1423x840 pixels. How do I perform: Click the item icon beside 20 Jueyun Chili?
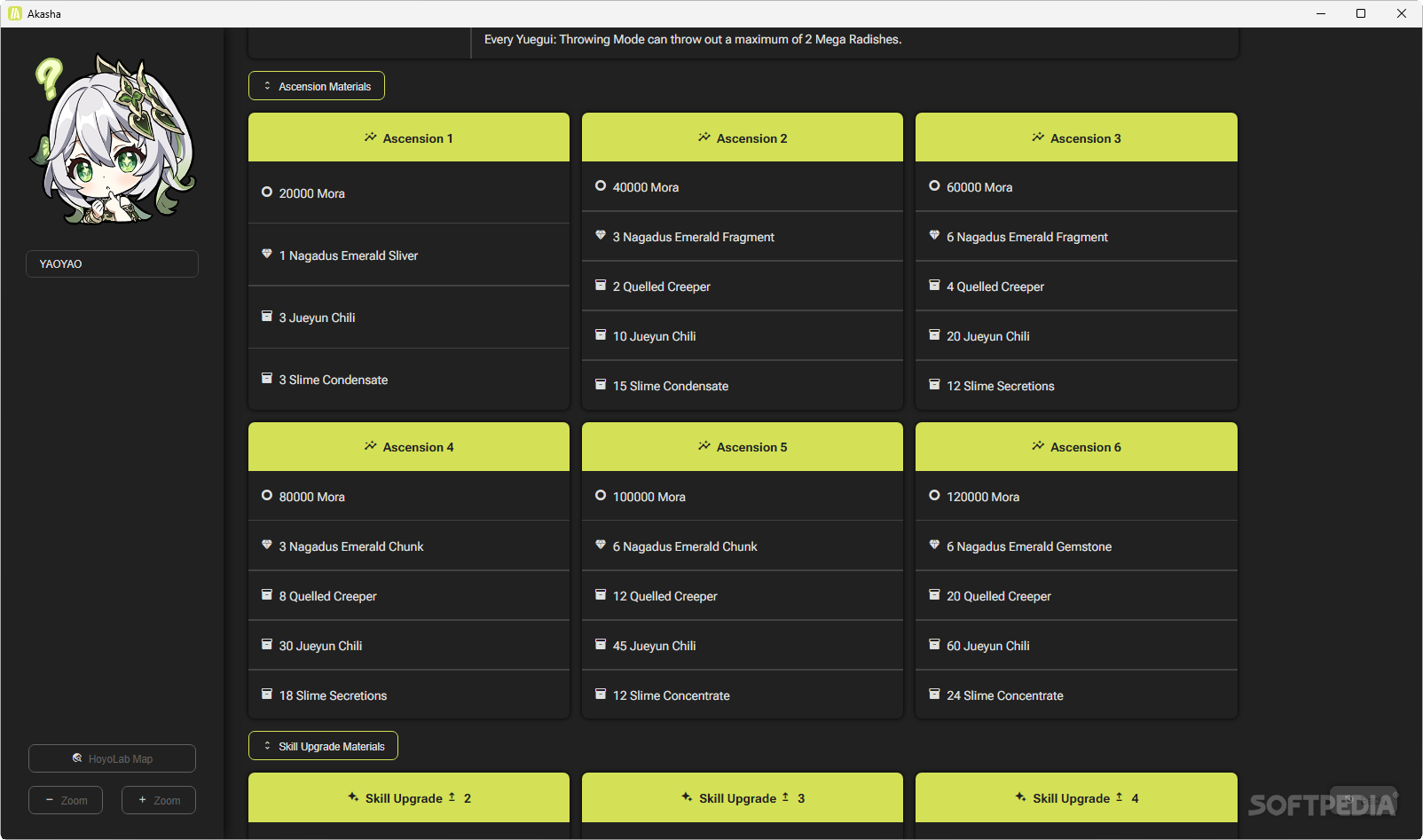coord(934,334)
